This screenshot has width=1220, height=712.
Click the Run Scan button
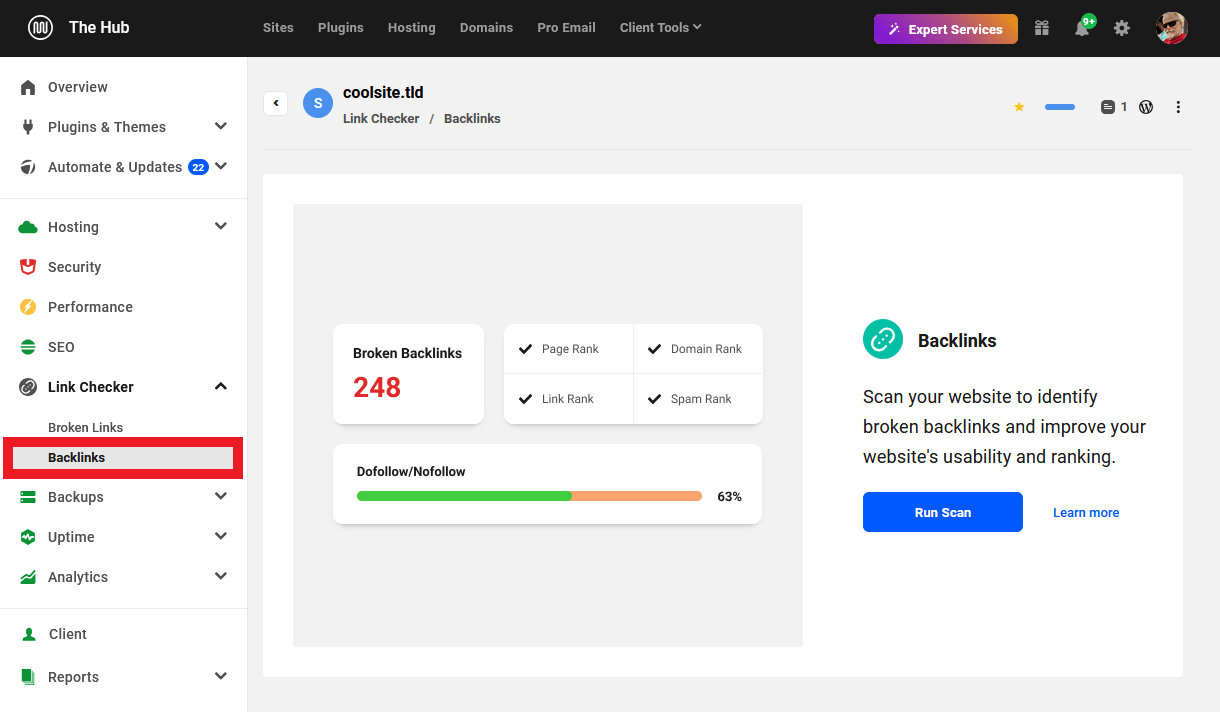(x=942, y=512)
